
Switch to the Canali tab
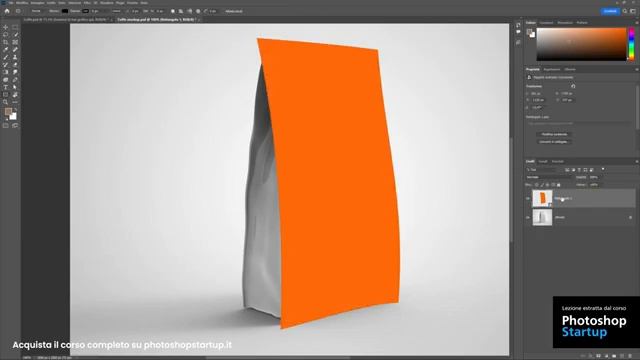(543, 162)
